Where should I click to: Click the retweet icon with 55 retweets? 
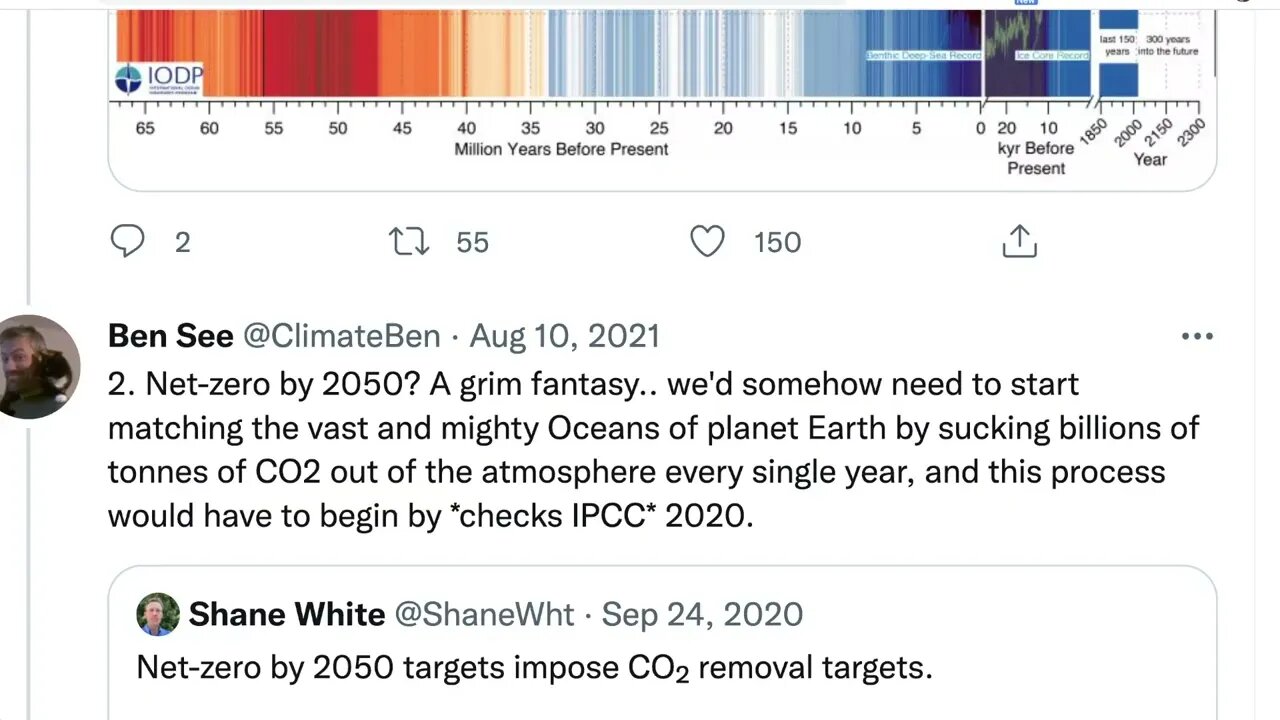coord(408,242)
